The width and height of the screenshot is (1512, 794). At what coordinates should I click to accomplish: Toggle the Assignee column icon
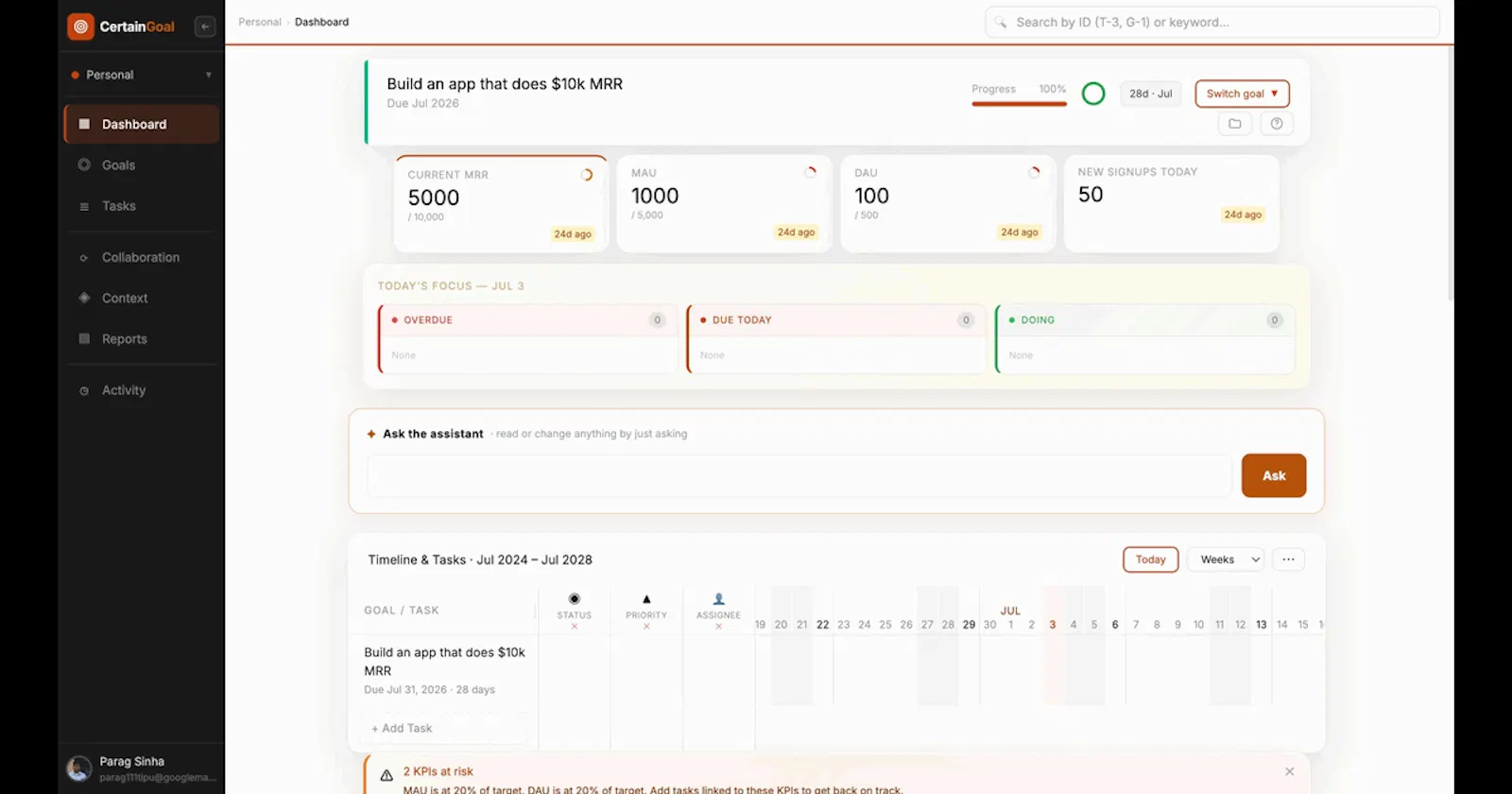[718, 599]
